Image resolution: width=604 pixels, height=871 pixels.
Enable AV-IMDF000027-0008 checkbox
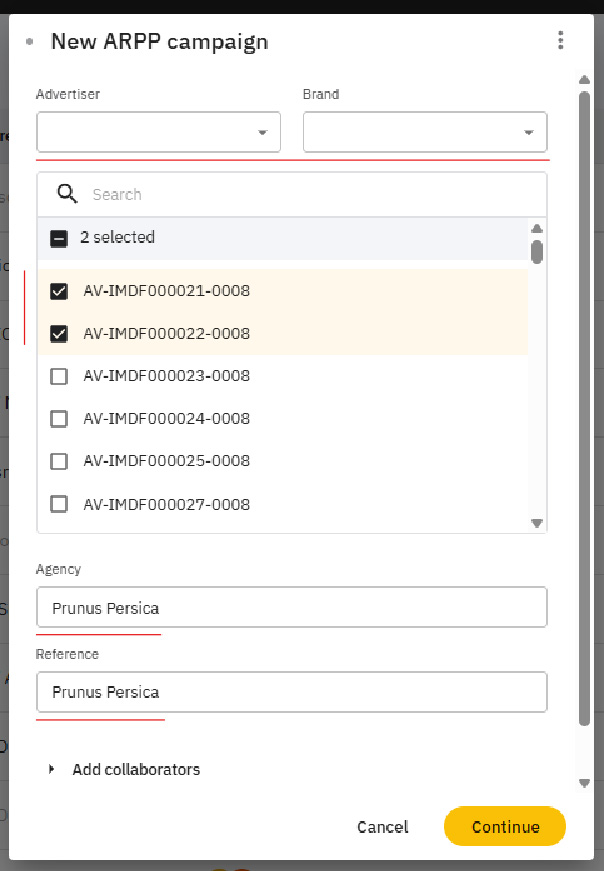pos(59,504)
